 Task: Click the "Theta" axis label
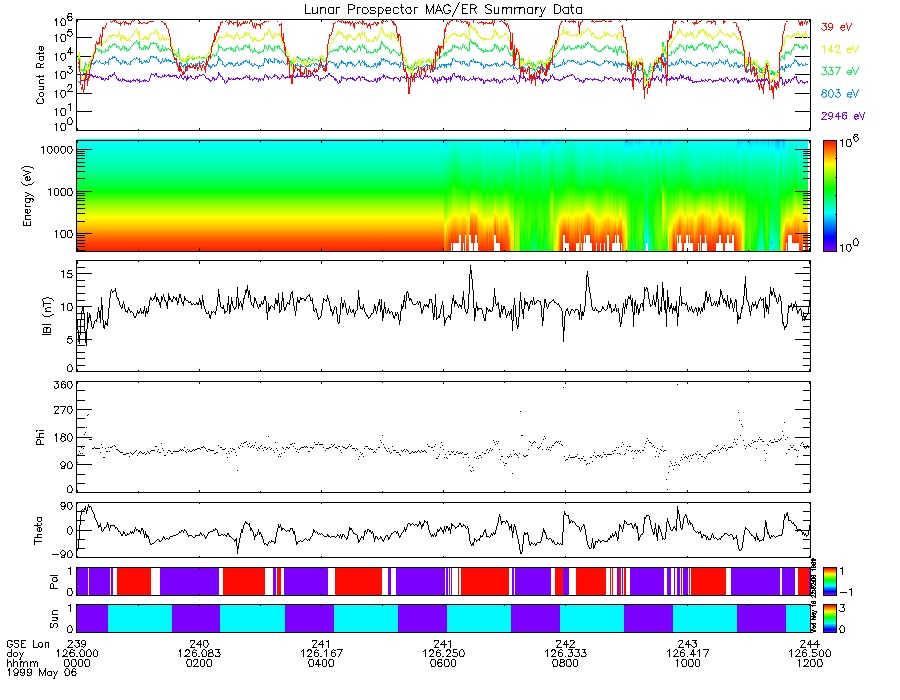[x=38, y=531]
